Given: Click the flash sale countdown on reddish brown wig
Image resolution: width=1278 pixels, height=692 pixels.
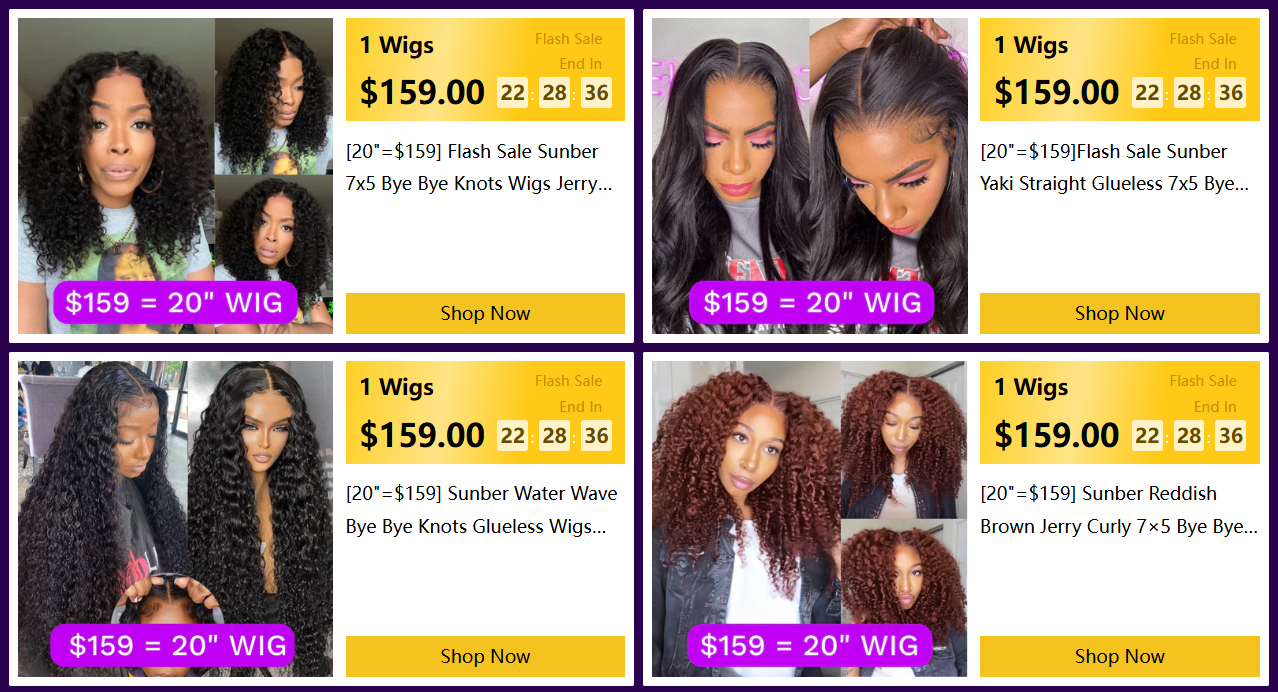Looking at the screenshot, I should [x=1189, y=436].
